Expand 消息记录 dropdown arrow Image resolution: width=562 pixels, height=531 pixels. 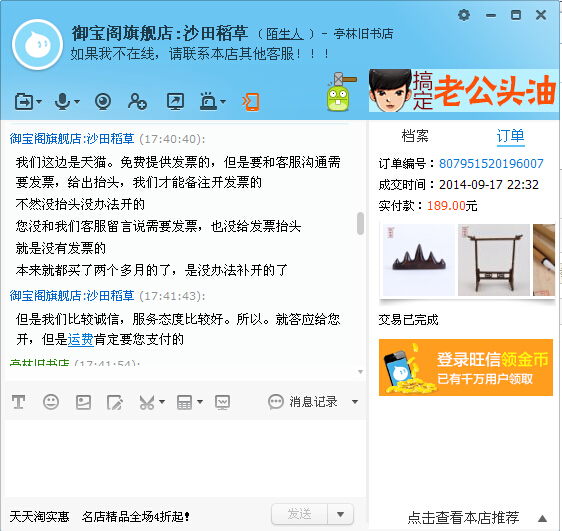(x=355, y=402)
